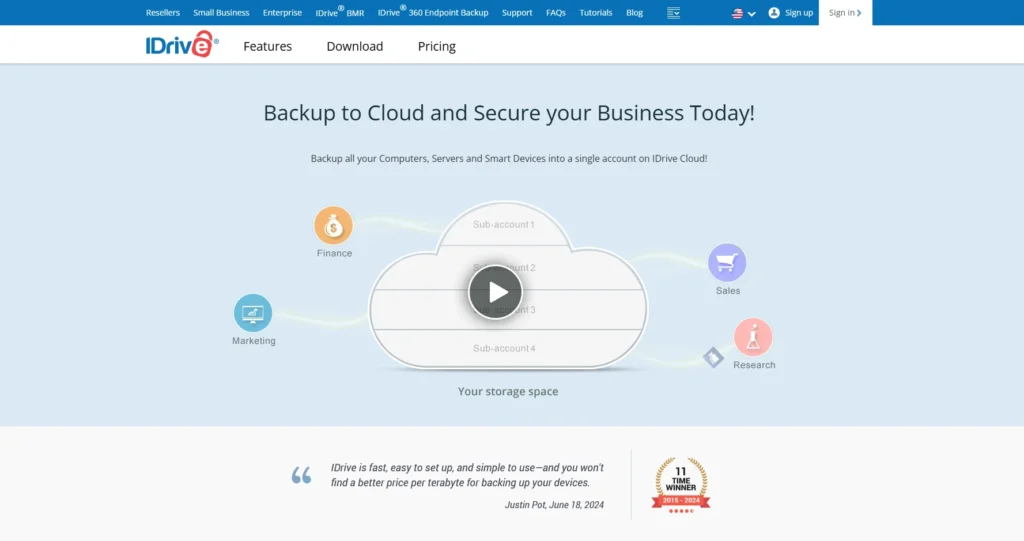The width and height of the screenshot is (1024, 541).
Task: Click the Marketing monitor icon
Action: [253, 313]
